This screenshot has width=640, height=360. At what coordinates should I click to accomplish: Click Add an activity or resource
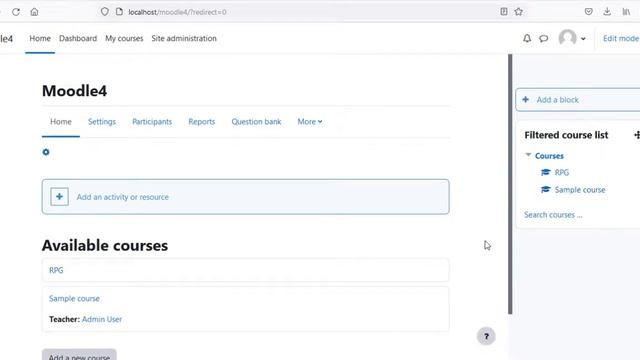click(122, 197)
